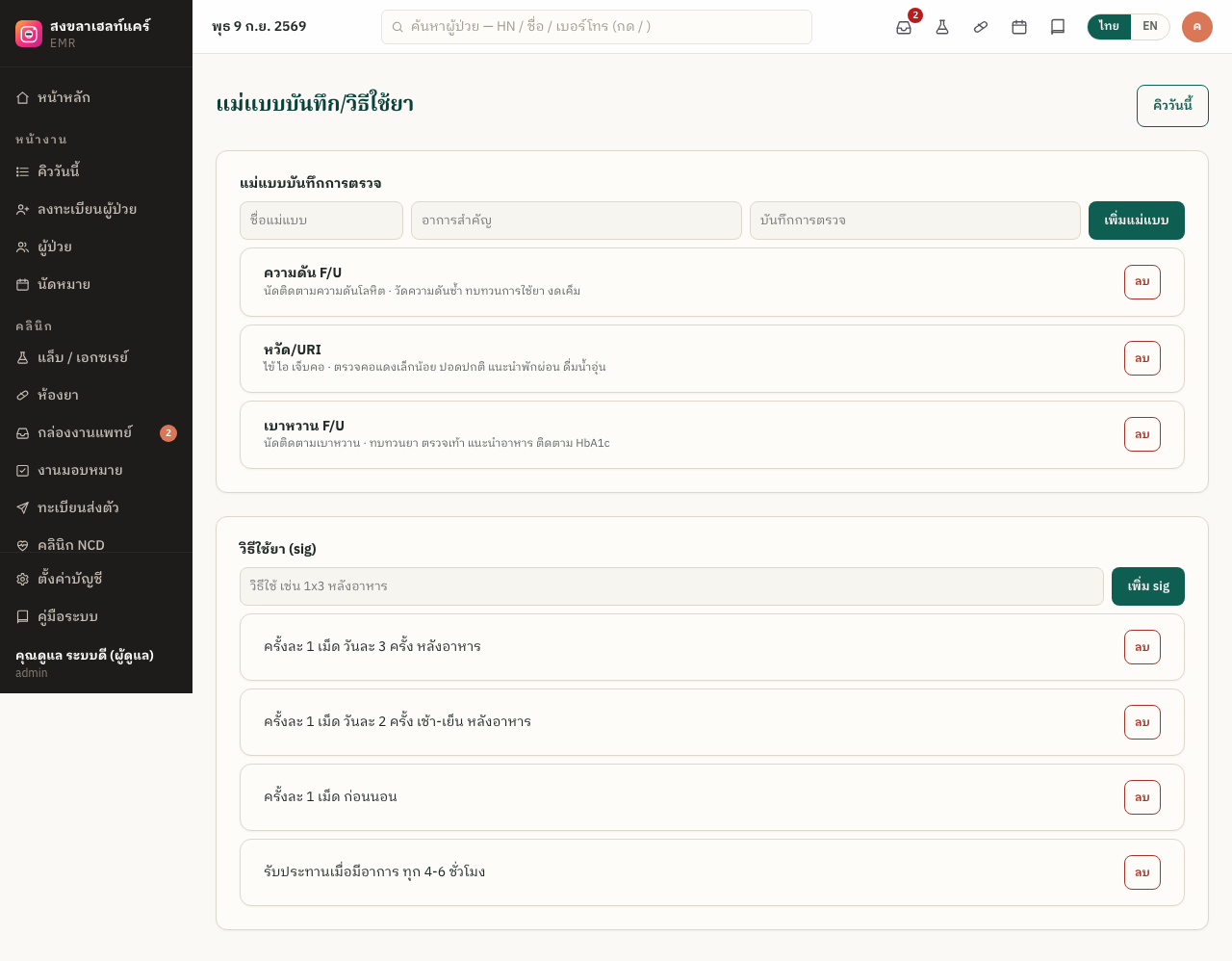Switch language to ไทย
Viewport: 1232px width, 961px height.
[x=1109, y=27]
